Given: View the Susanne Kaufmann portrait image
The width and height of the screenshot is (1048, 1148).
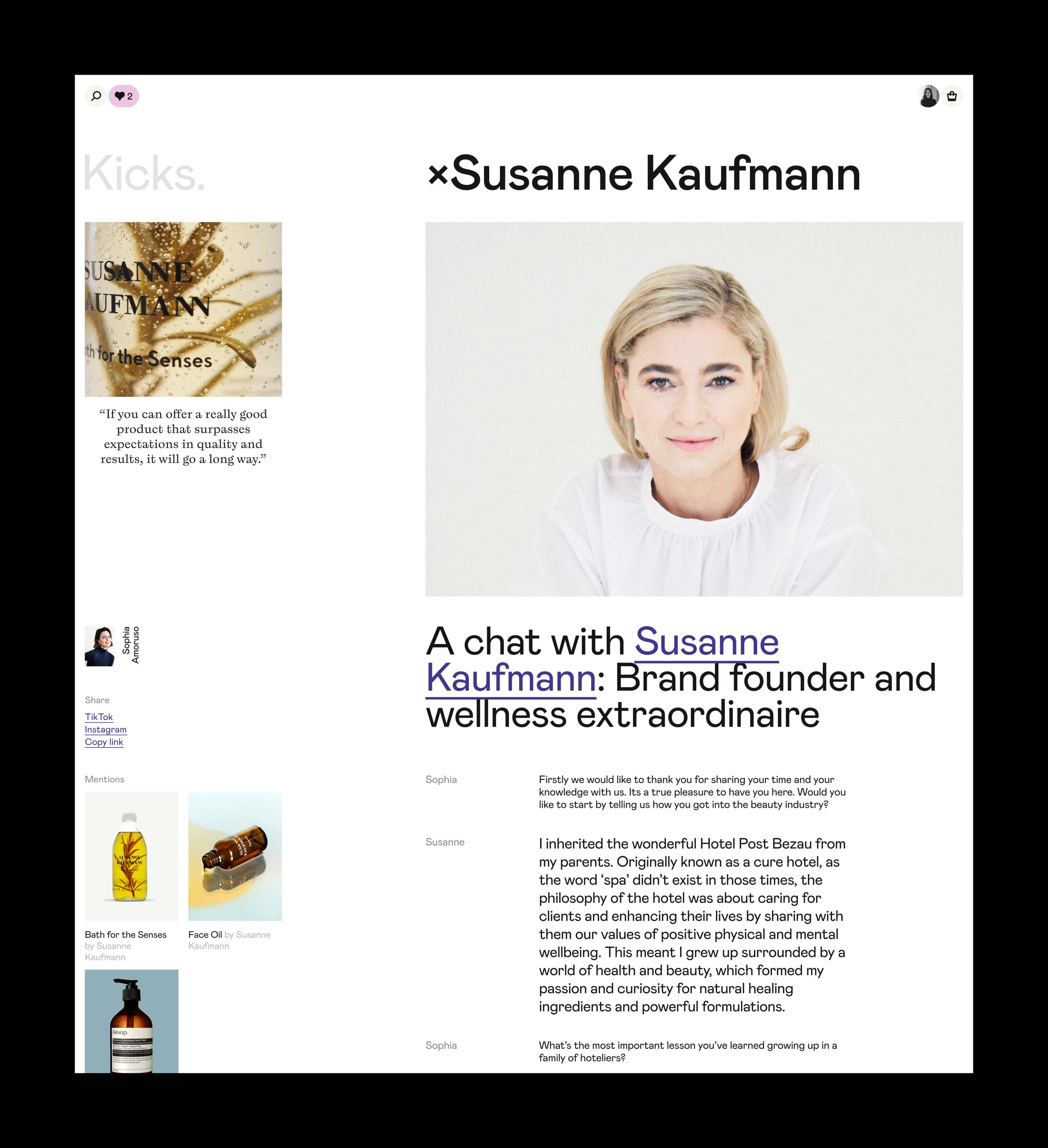Looking at the screenshot, I should (x=694, y=409).
